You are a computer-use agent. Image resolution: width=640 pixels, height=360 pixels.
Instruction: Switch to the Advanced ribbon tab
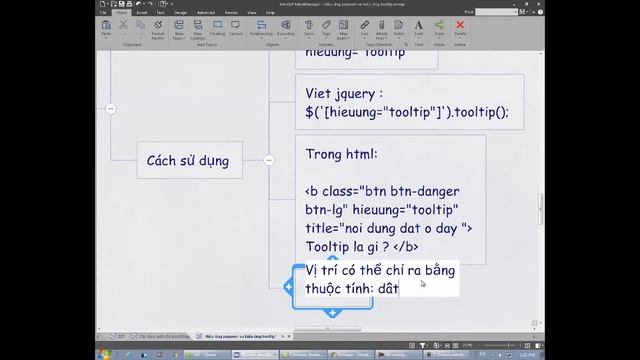coord(206,13)
